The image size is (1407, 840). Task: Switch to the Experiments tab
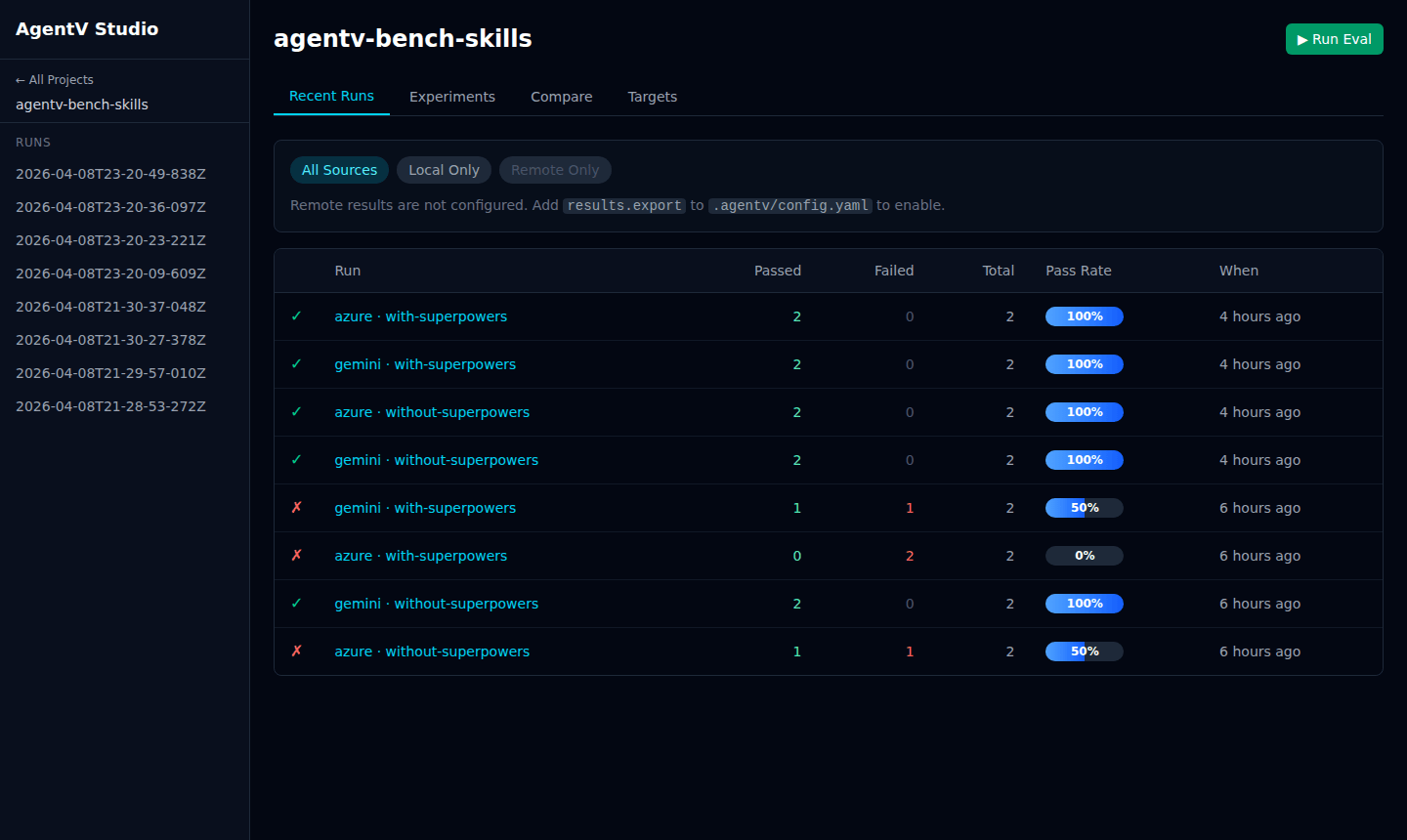pyautogui.click(x=452, y=97)
